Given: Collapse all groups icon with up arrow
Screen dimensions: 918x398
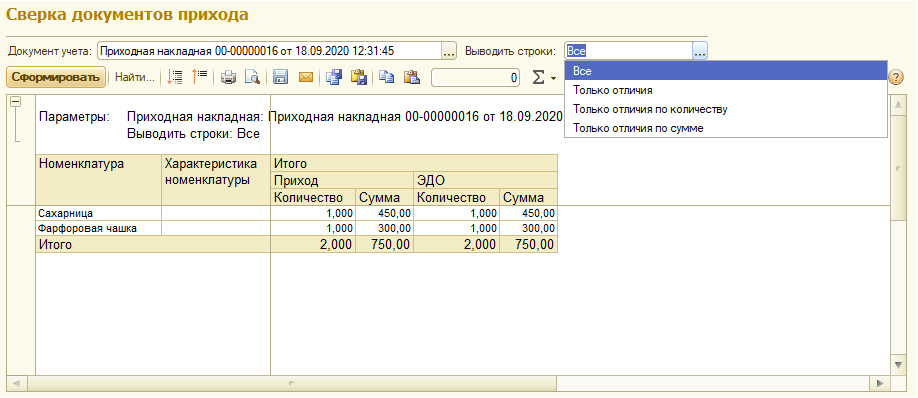Looking at the screenshot, I should tap(200, 77).
